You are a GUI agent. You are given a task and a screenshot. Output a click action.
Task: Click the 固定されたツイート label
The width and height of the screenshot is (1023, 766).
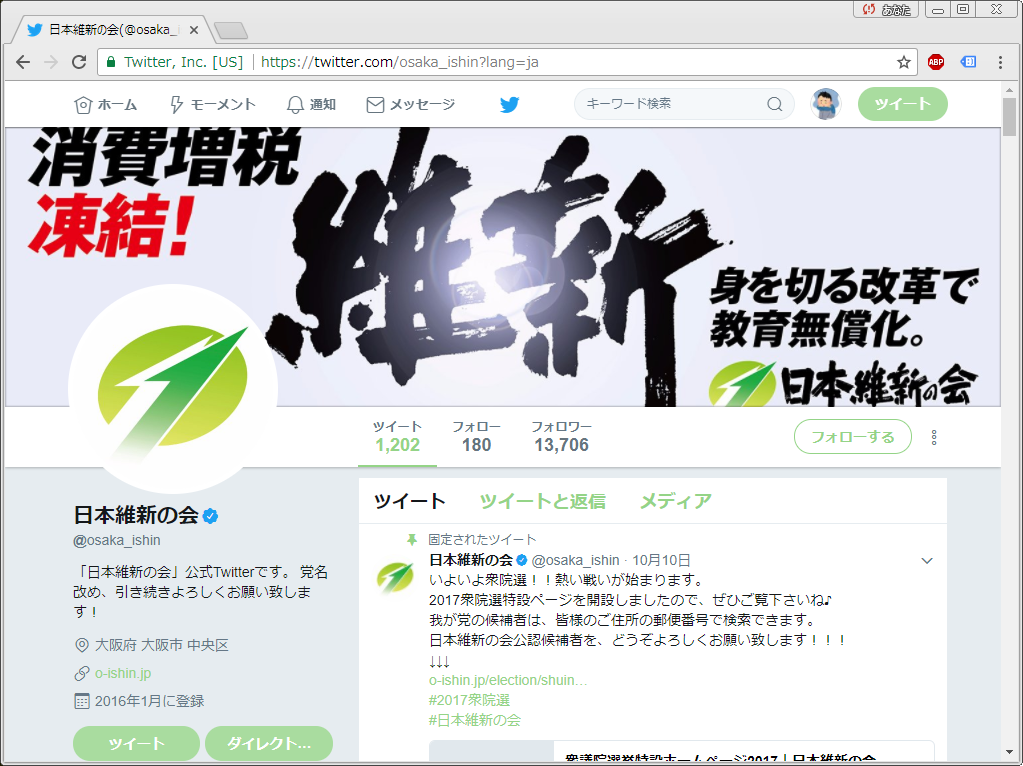click(482, 540)
